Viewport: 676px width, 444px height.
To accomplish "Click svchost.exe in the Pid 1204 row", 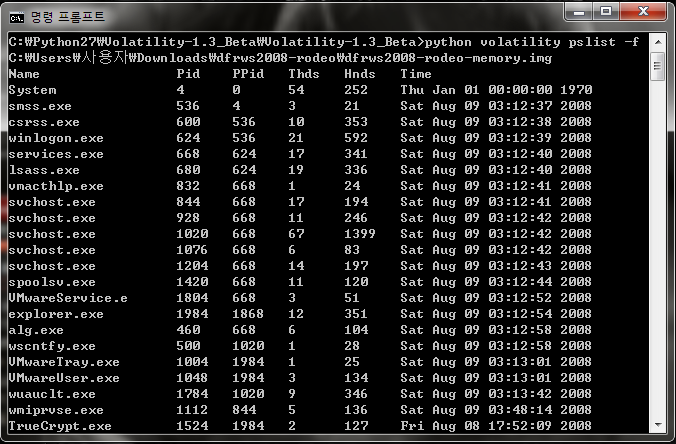I will click(52, 266).
